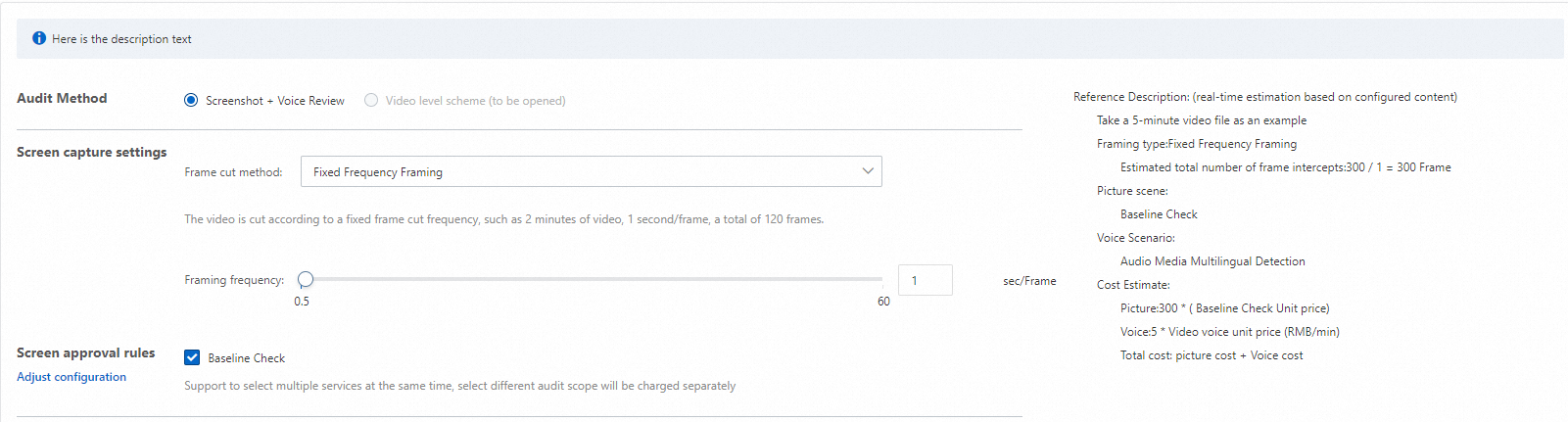Open the Adjust configuration link
1568x422 pixels.
71,377
